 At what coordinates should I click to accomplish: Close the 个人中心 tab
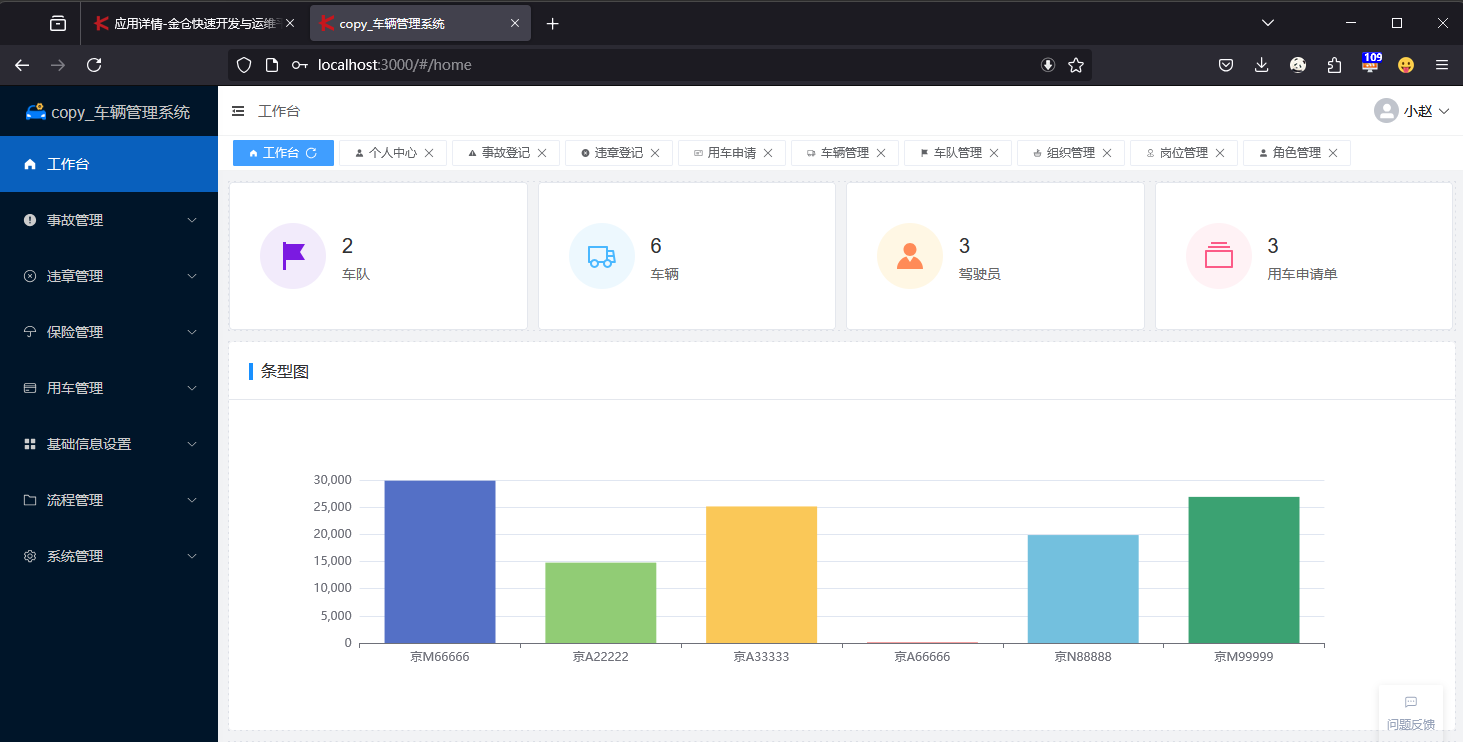pyautogui.click(x=429, y=153)
